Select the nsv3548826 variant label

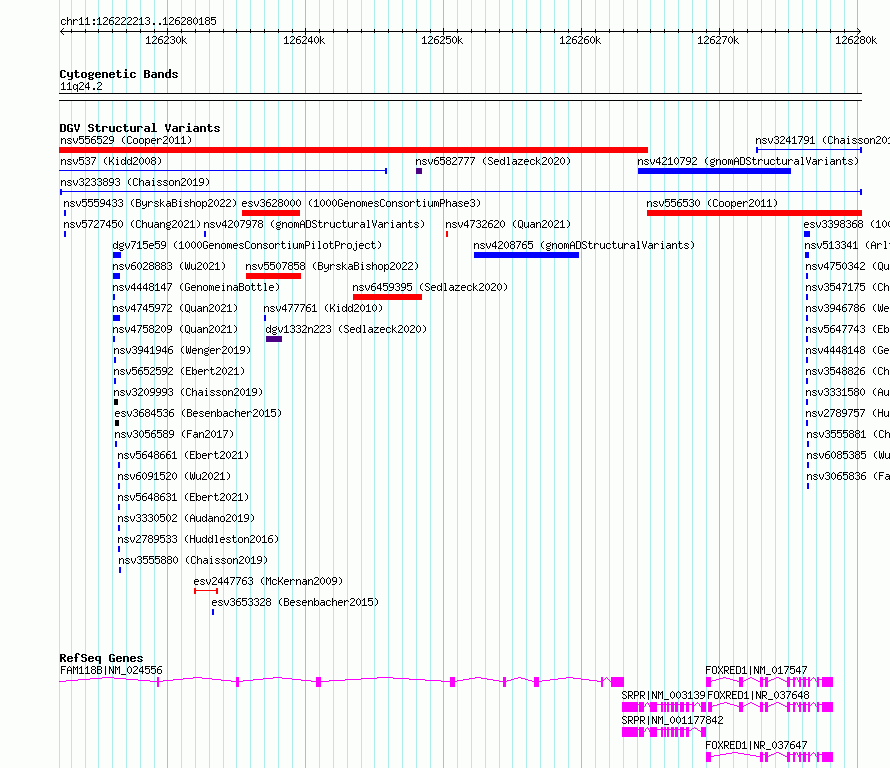(x=847, y=371)
